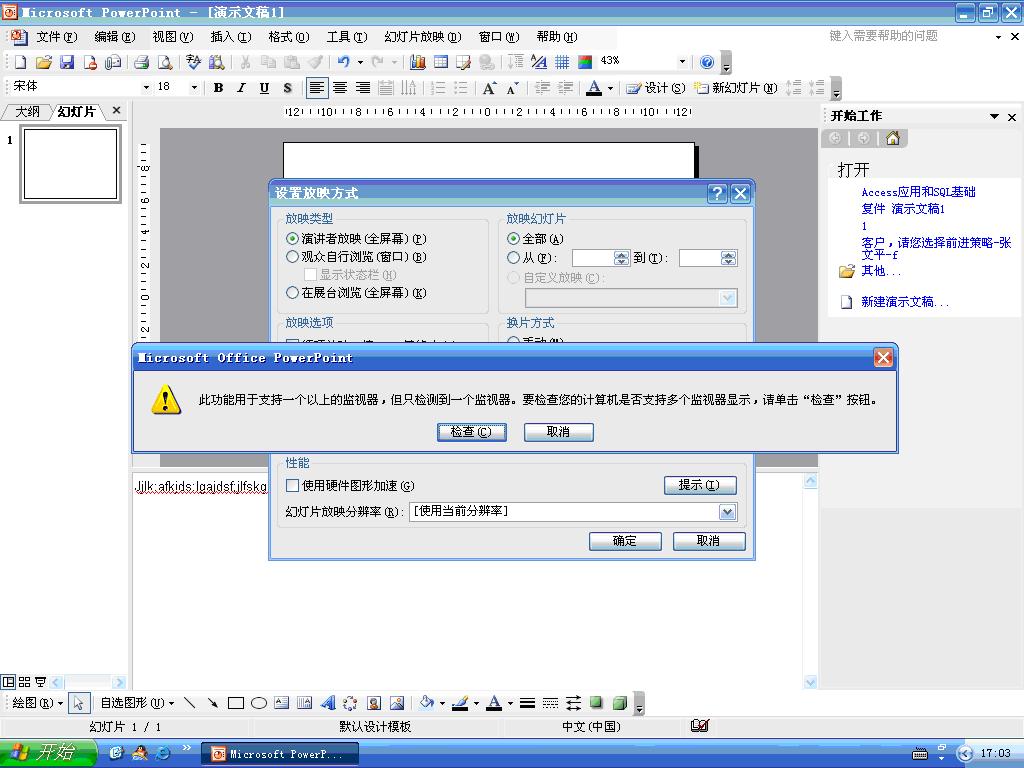This screenshot has width=1024, height=768.
Task: Apply text Shadow formatting
Action: (287, 88)
